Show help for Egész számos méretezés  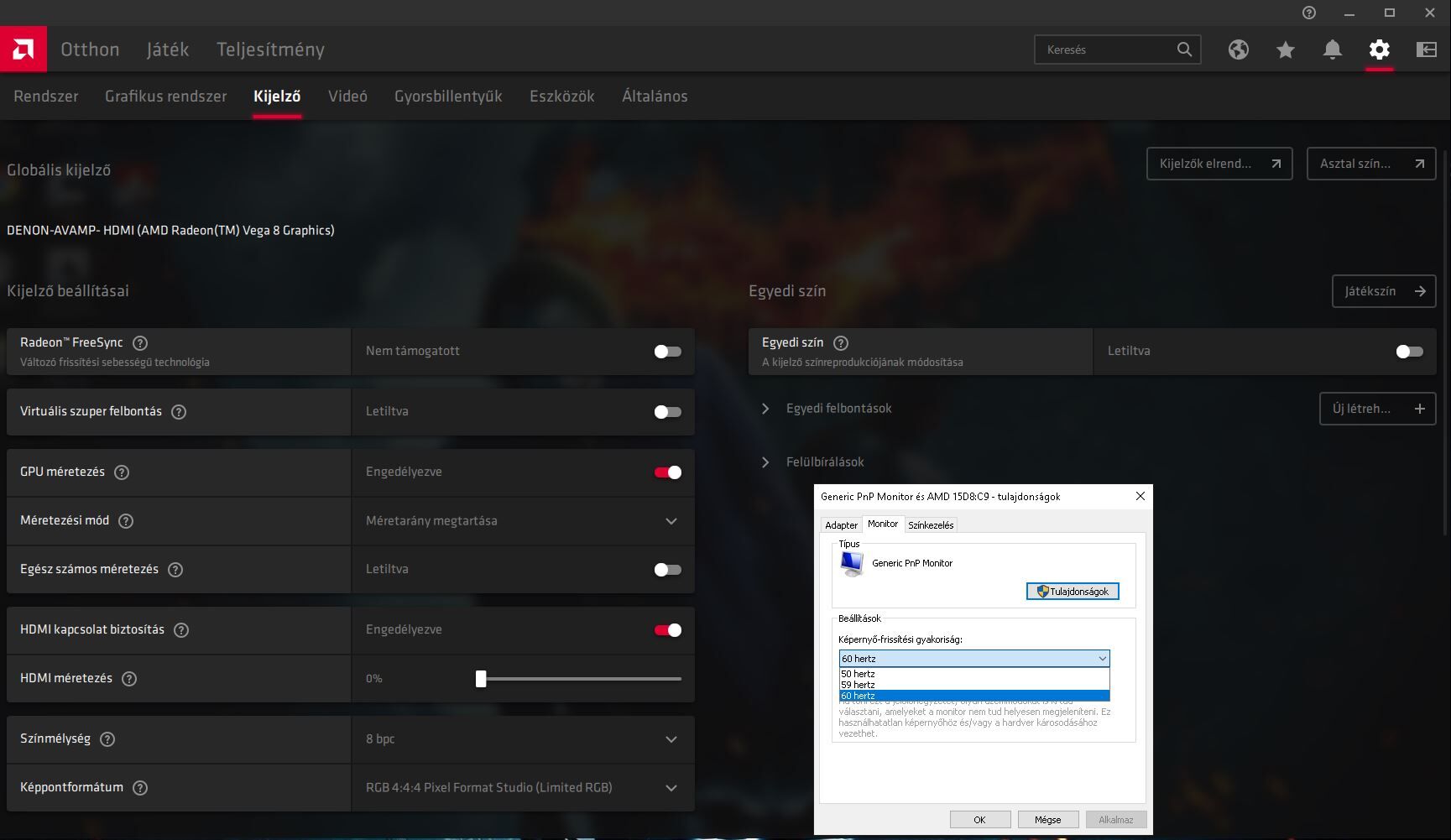tap(175, 570)
